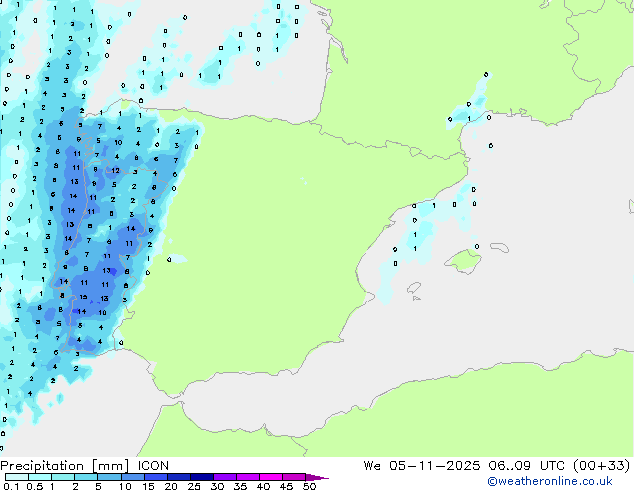Click the "50" legend label
634x490 pixels.
(x=309, y=486)
